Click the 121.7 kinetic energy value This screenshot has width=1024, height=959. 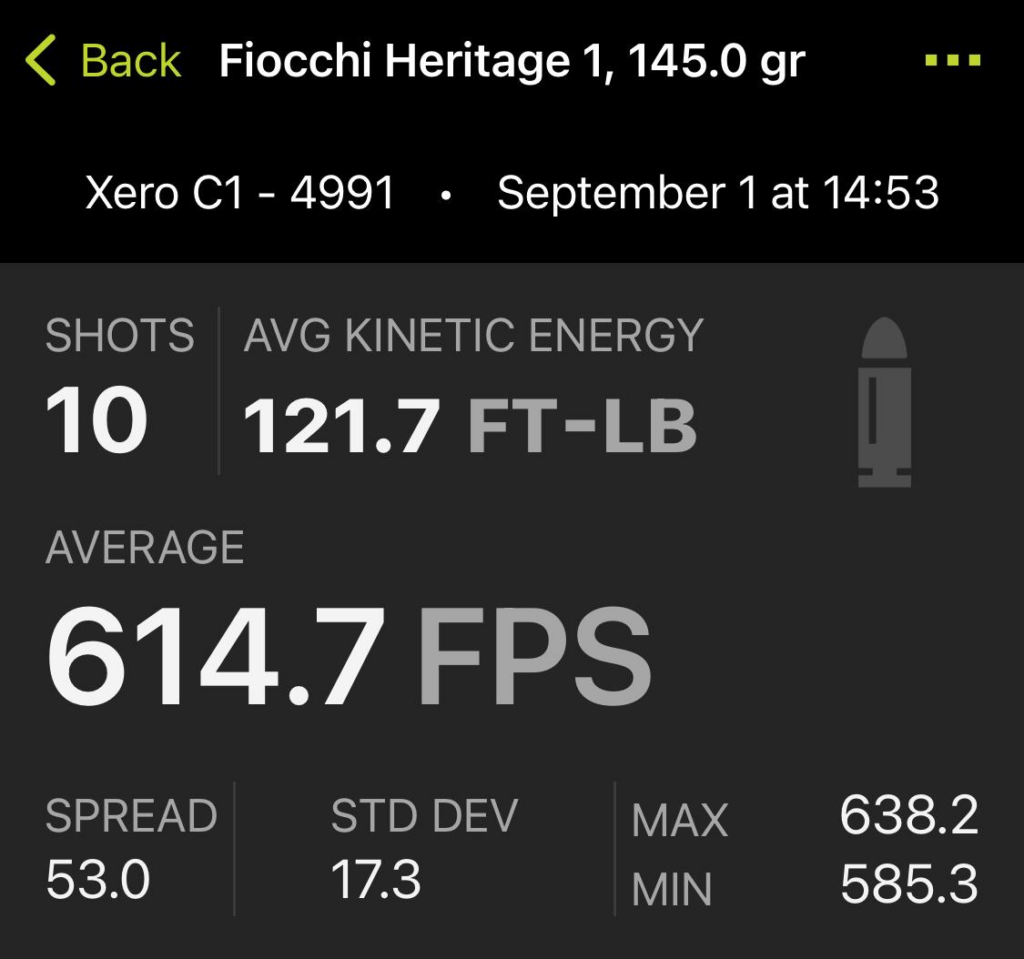pyautogui.click(x=341, y=425)
